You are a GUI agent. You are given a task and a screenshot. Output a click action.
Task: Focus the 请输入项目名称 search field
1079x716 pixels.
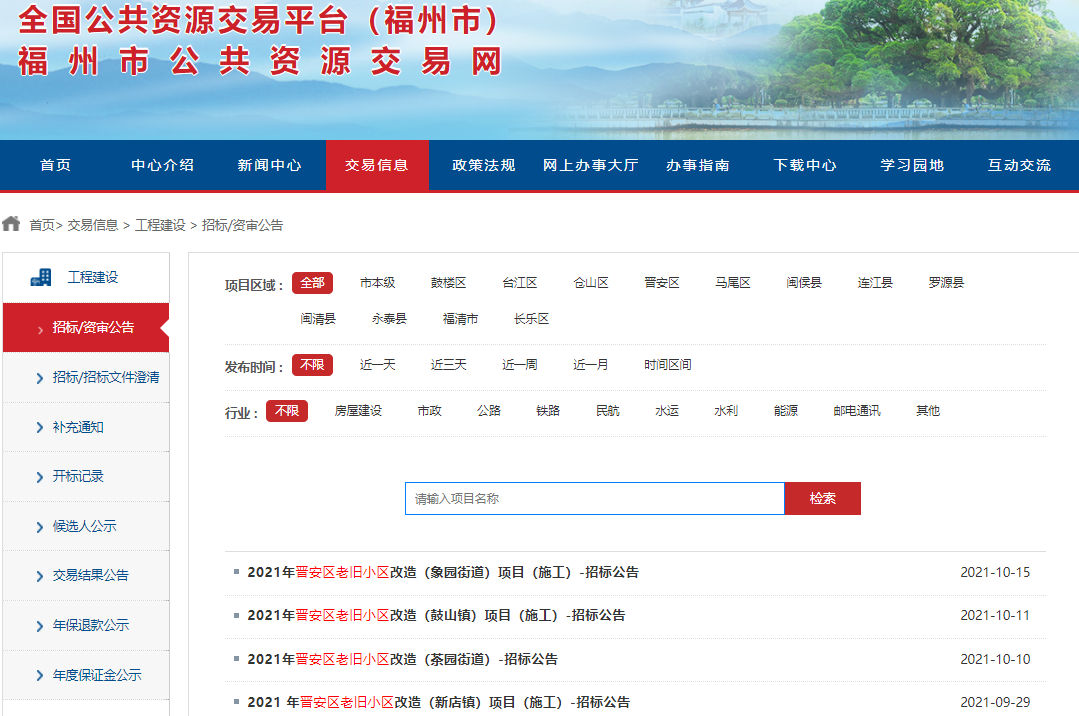coord(595,498)
